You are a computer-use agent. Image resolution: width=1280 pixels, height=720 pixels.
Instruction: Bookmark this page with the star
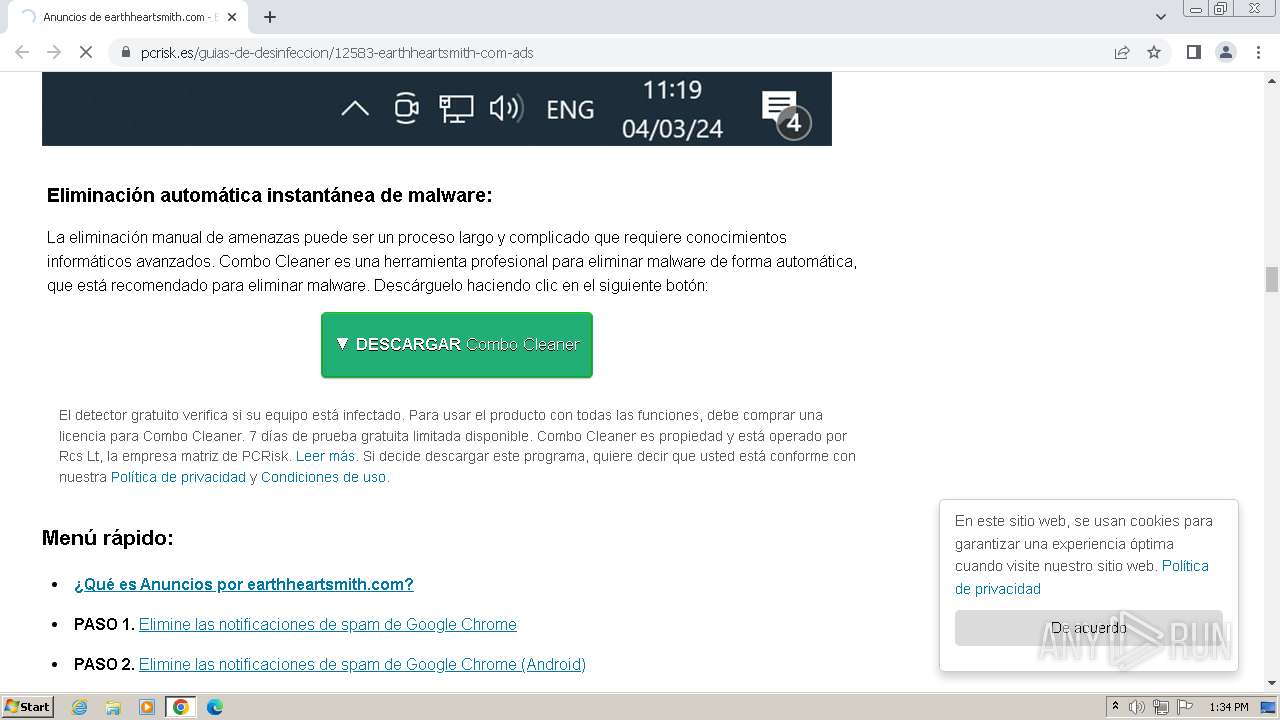(1154, 52)
